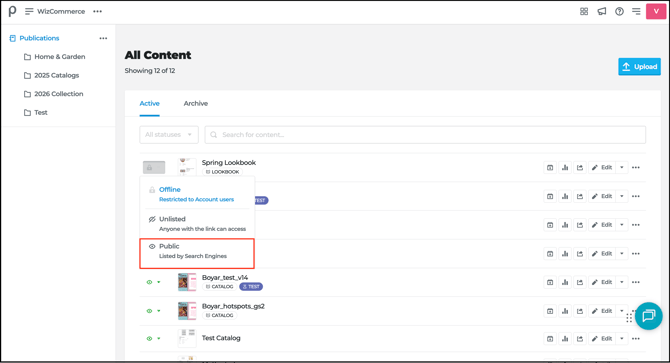The image size is (670, 363).
Task: View statistics chart for Boyar_hotspots_gs2
Action: tap(565, 311)
